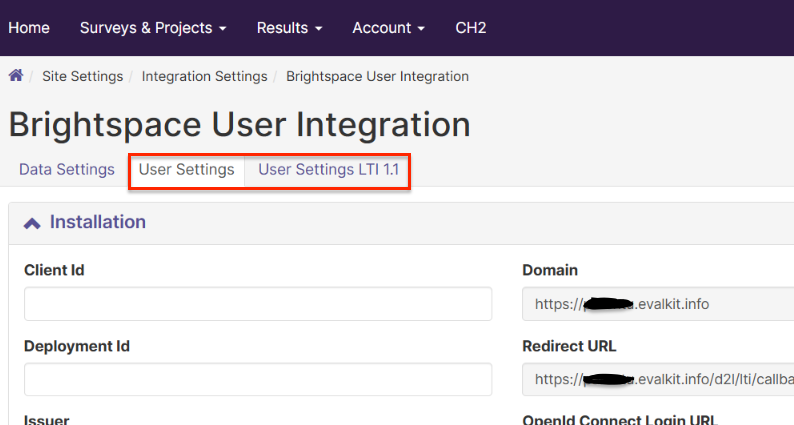794x425 pixels.
Task: Switch to User Settings LTI 1.1 tab
Action: [329, 169]
